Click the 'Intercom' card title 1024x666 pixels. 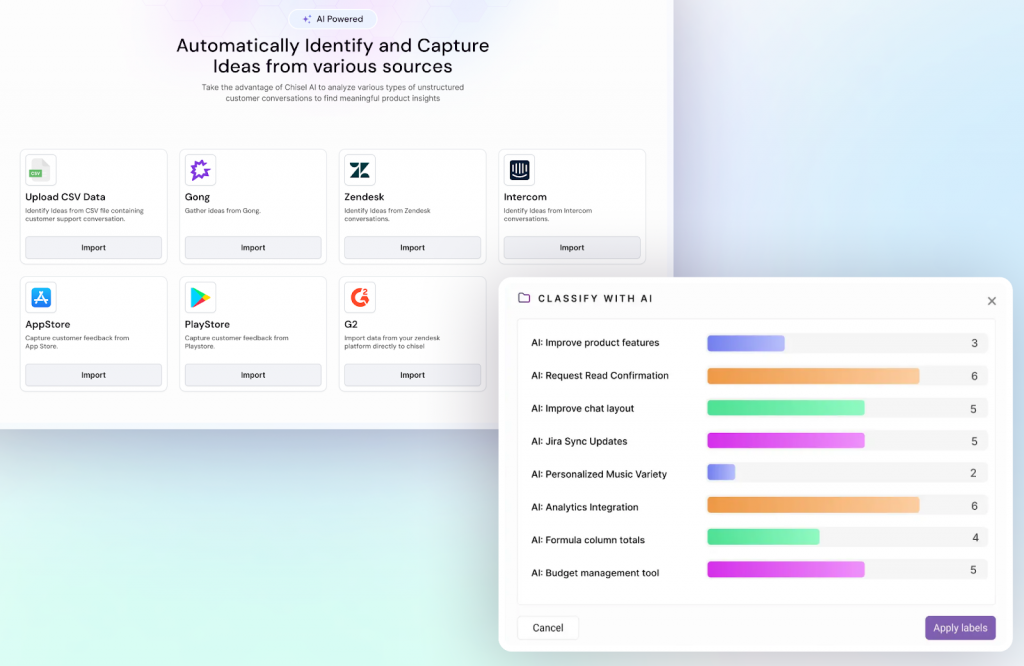point(525,197)
